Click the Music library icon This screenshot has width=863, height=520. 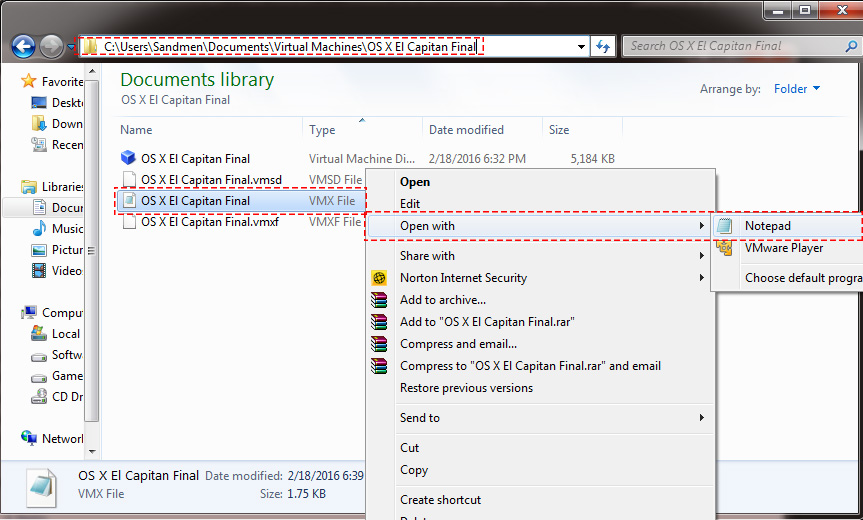point(39,228)
